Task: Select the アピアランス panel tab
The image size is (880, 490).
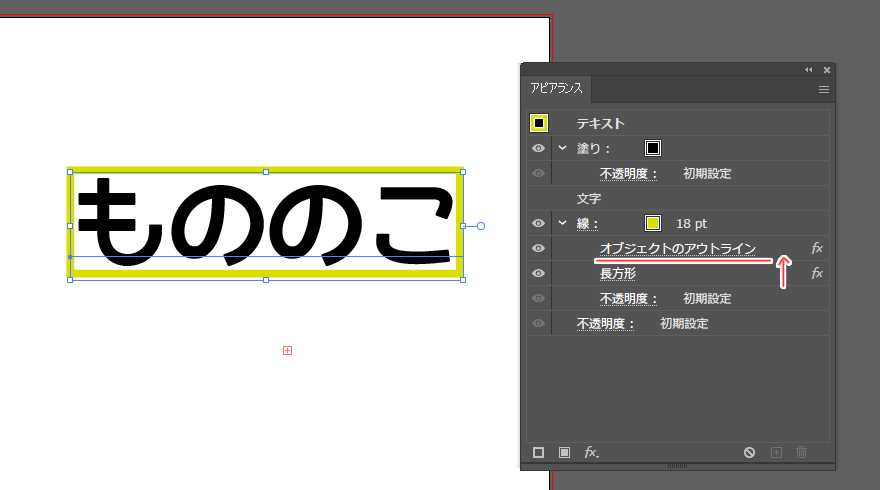Action: pos(556,89)
